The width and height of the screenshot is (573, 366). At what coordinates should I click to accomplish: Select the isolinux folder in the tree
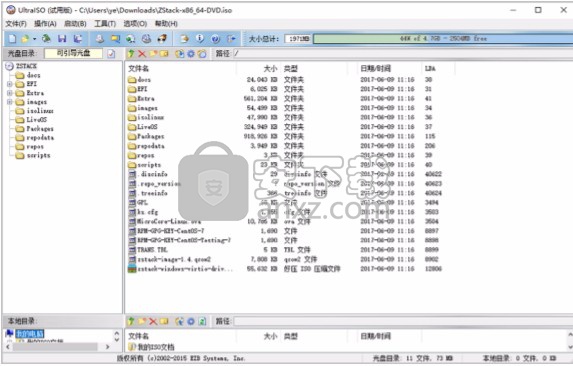pyautogui.click(x=39, y=111)
